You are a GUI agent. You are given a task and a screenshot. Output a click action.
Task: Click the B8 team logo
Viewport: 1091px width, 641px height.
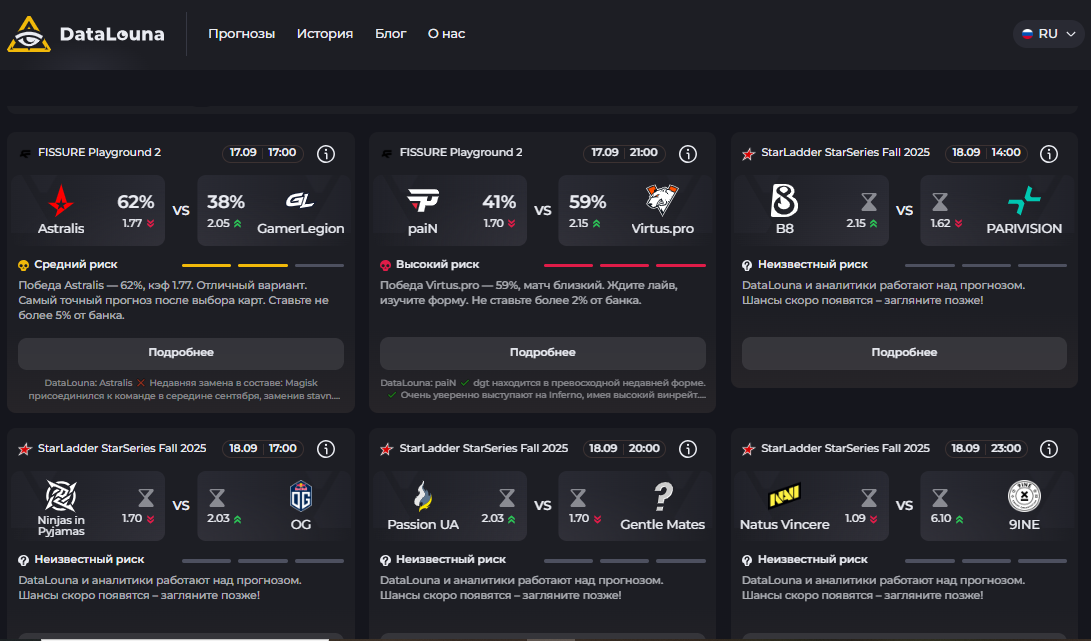tap(784, 201)
